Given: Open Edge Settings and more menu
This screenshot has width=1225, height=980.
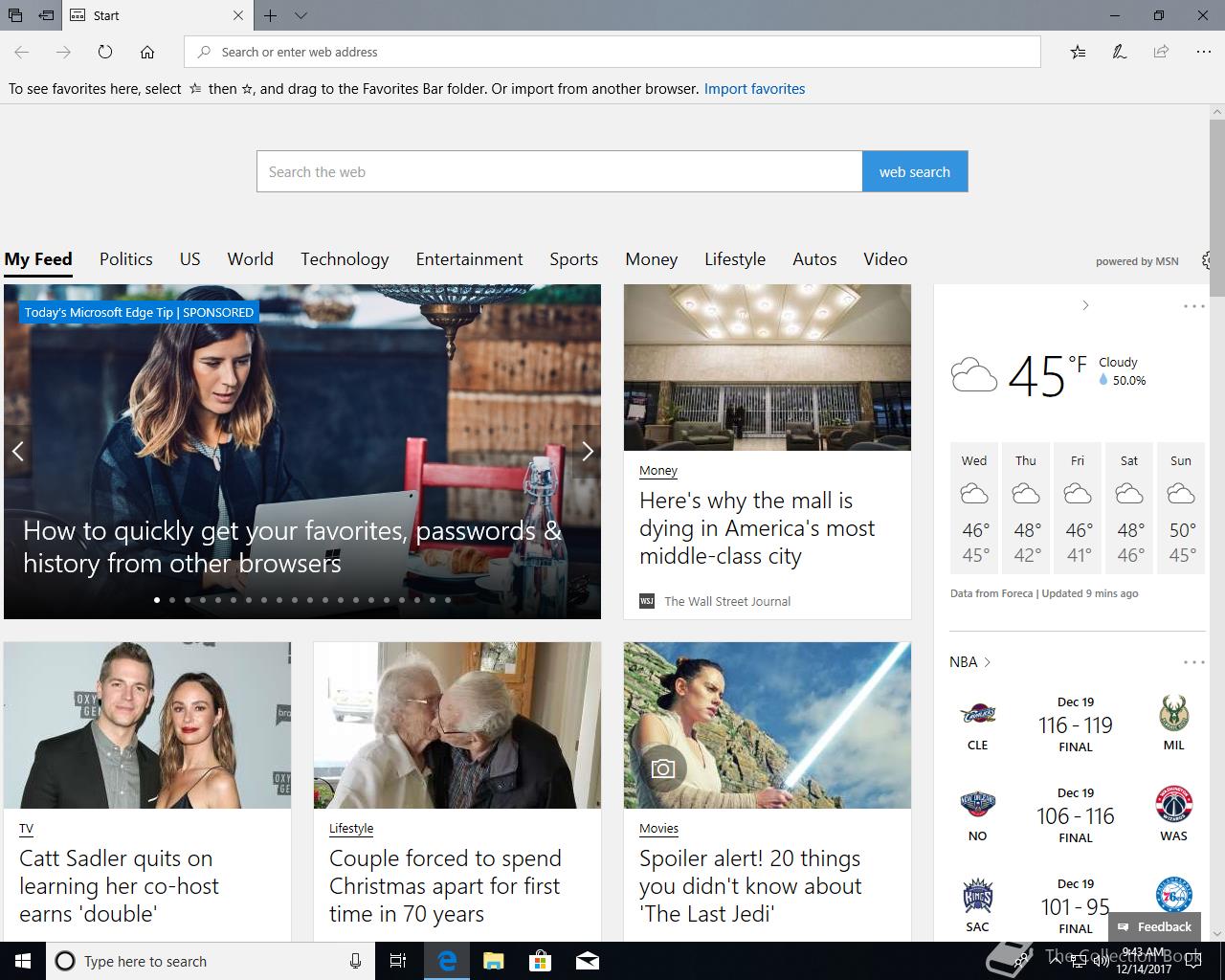Looking at the screenshot, I should click(x=1203, y=52).
